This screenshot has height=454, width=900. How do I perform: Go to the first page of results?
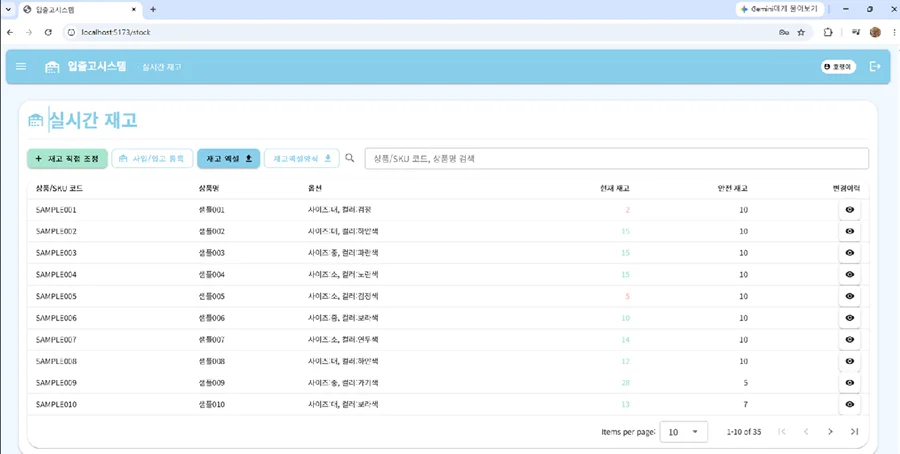[782, 432]
